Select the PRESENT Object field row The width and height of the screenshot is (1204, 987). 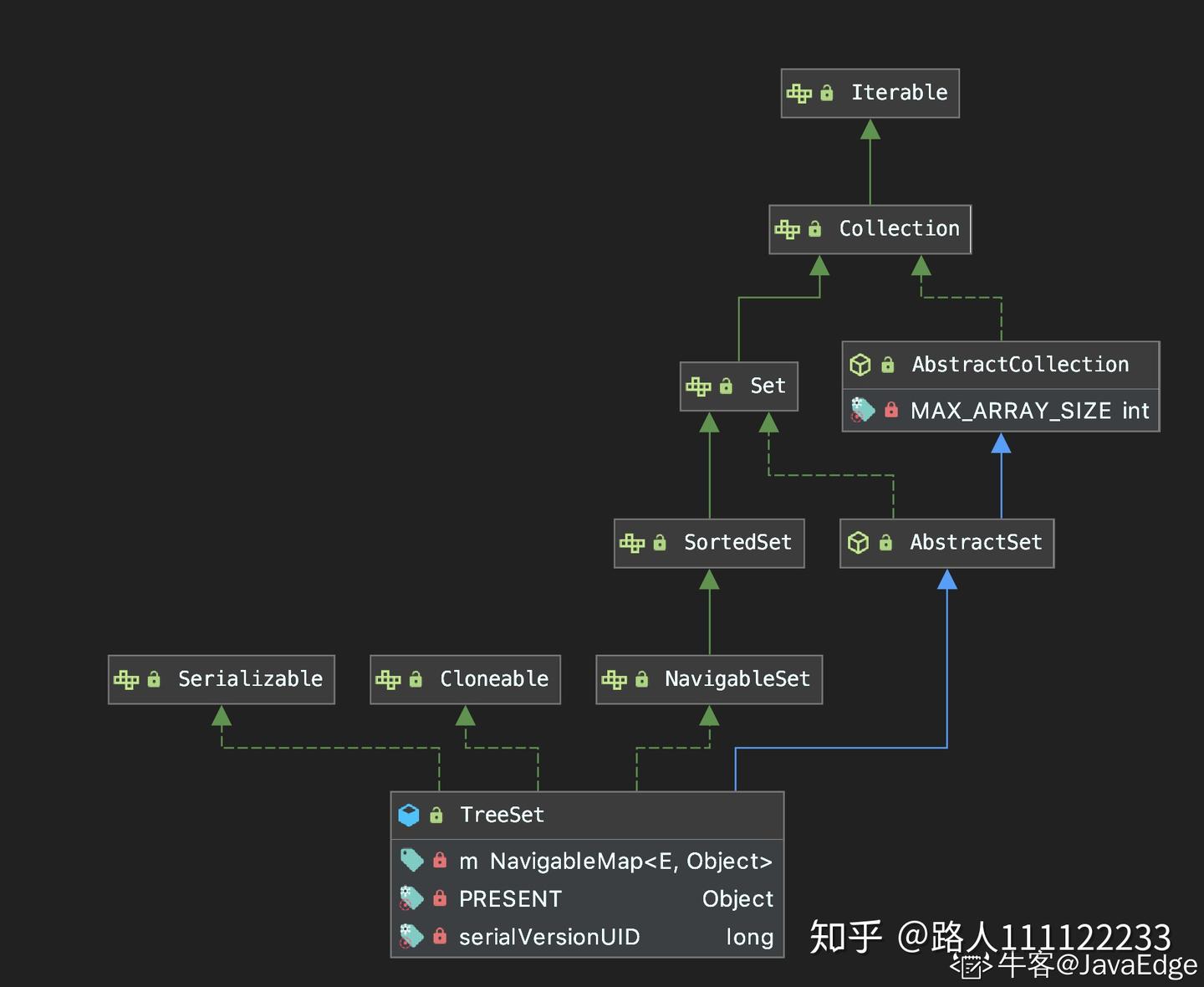click(x=587, y=898)
